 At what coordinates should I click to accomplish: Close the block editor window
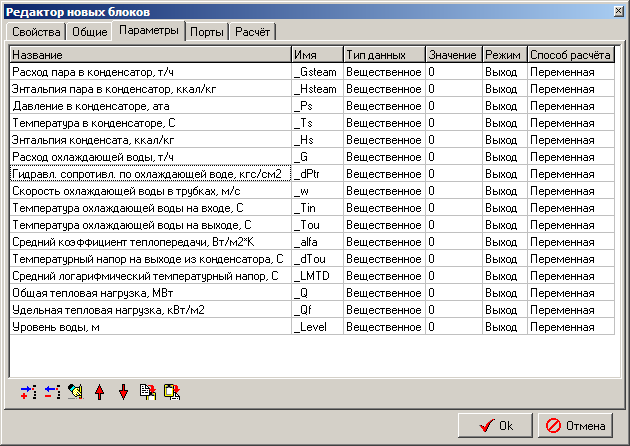[x=617, y=10]
